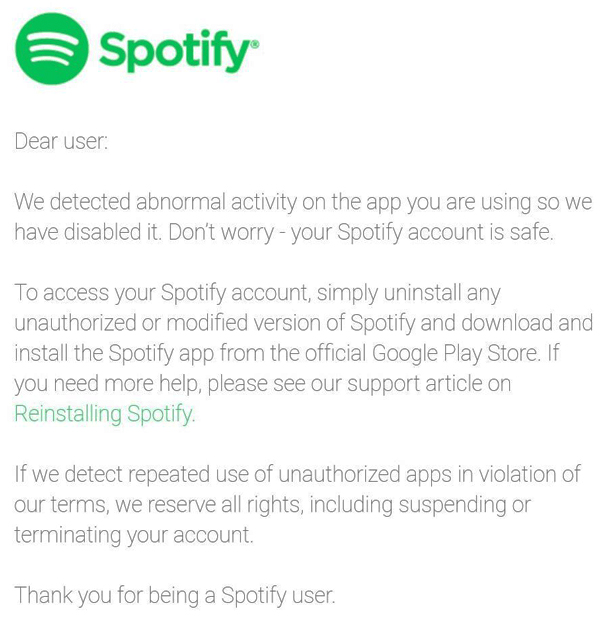Click the registered trademark symbol beside Spotify
The width and height of the screenshot is (600, 619).
click(x=255, y=44)
